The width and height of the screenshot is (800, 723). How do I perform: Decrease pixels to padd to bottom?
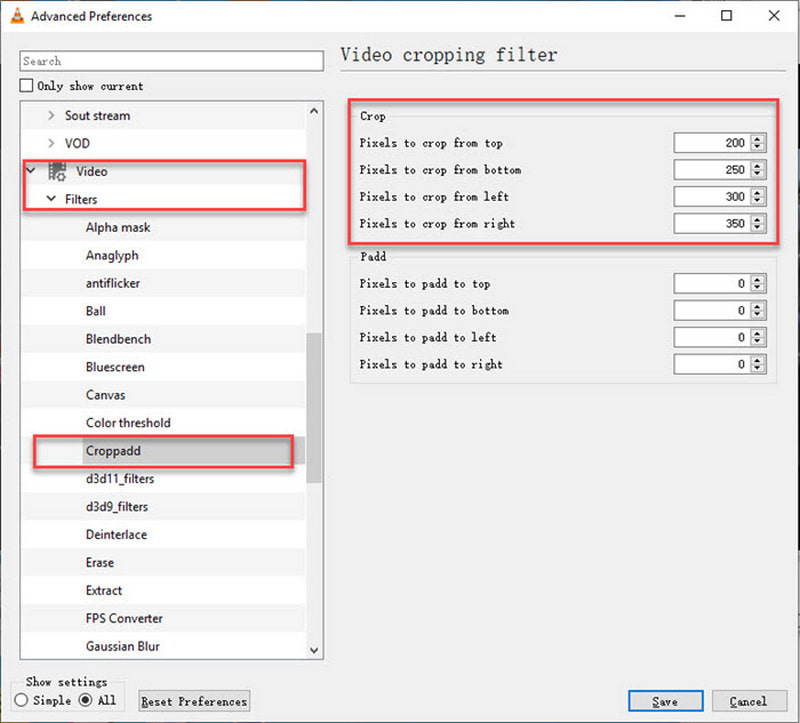pyautogui.click(x=758, y=314)
